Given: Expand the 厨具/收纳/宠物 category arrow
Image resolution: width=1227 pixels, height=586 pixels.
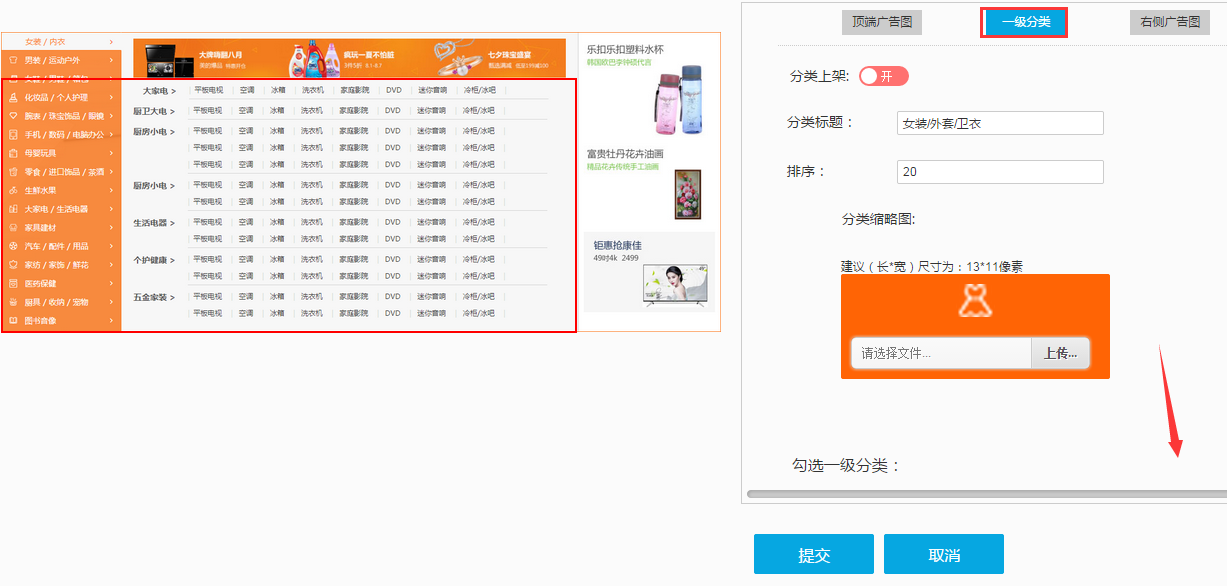Looking at the screenshot, I should (111, 302).
